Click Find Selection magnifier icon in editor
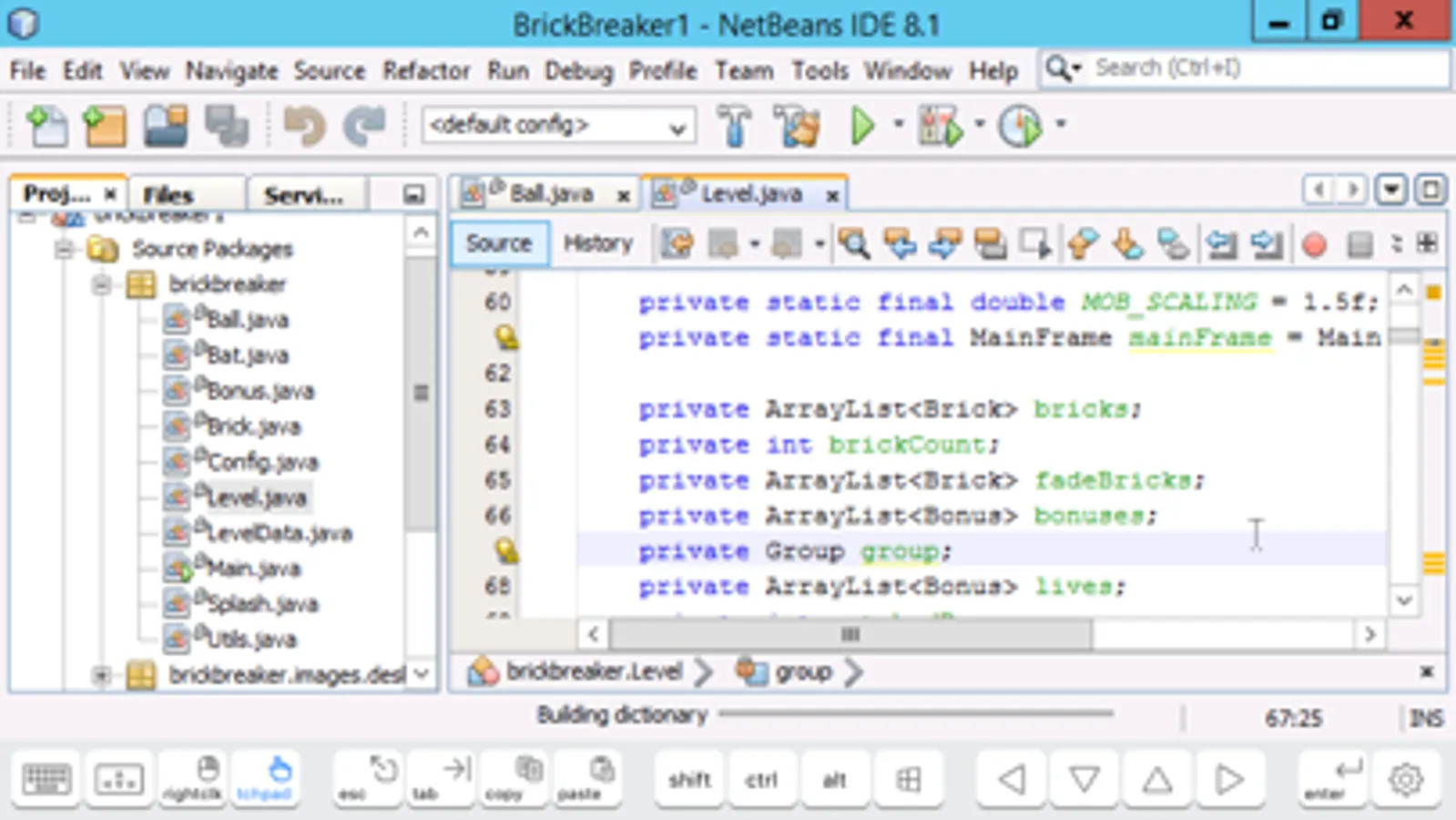The height and width of the screenshot is (820, 1456). coord(854,243)
